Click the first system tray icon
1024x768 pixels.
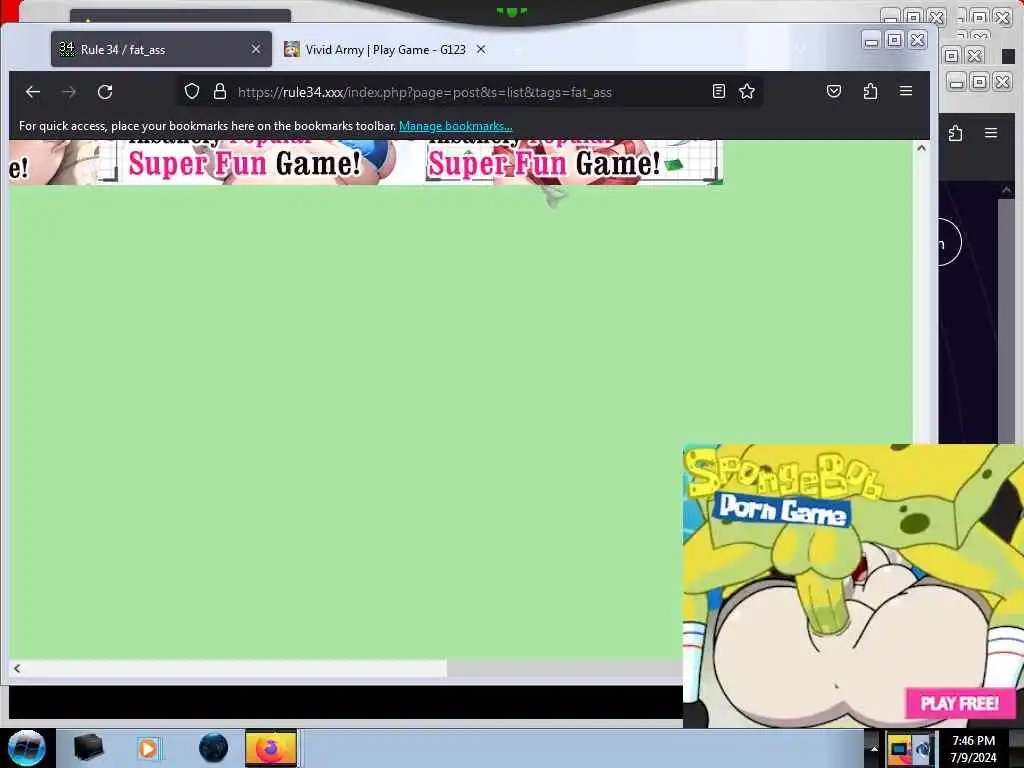tap(900, 749)
